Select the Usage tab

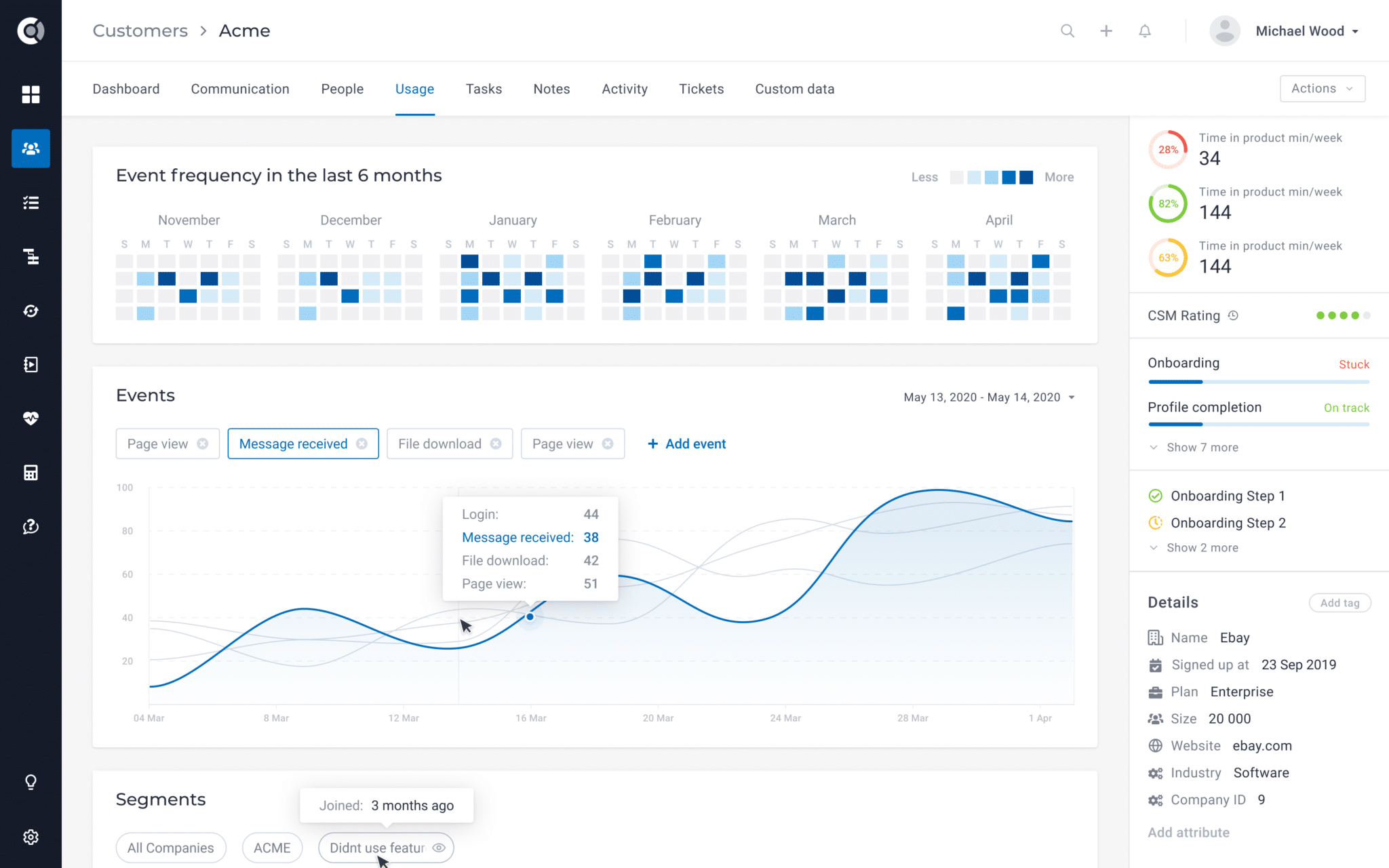[414, 89]
